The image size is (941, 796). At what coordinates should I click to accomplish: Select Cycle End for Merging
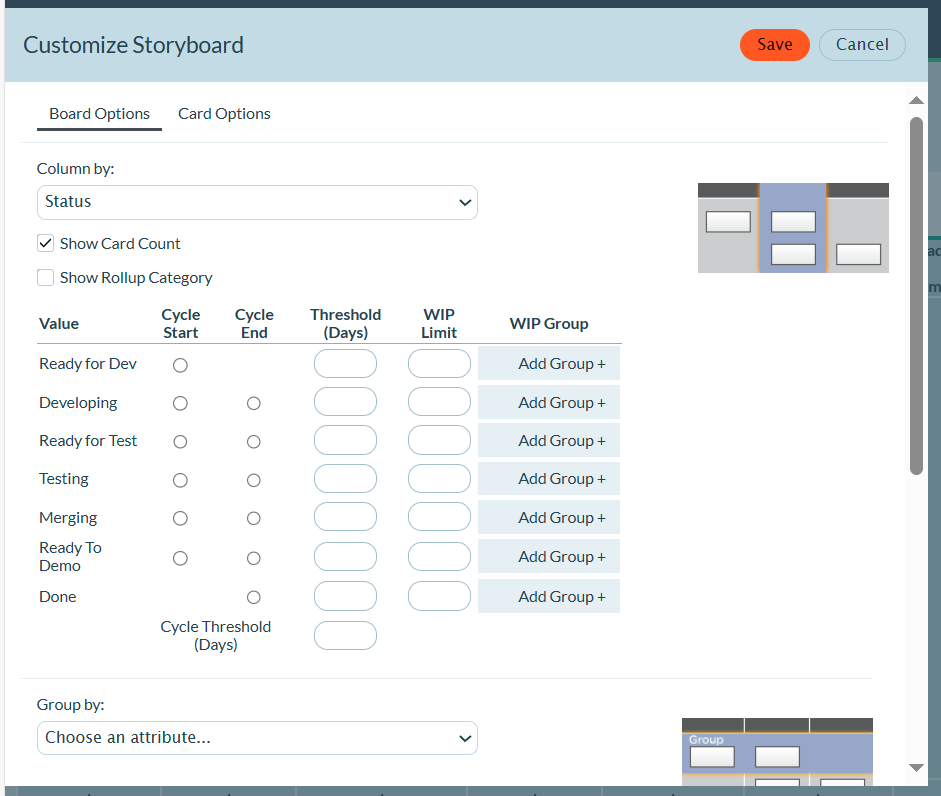tap(254, 518)
